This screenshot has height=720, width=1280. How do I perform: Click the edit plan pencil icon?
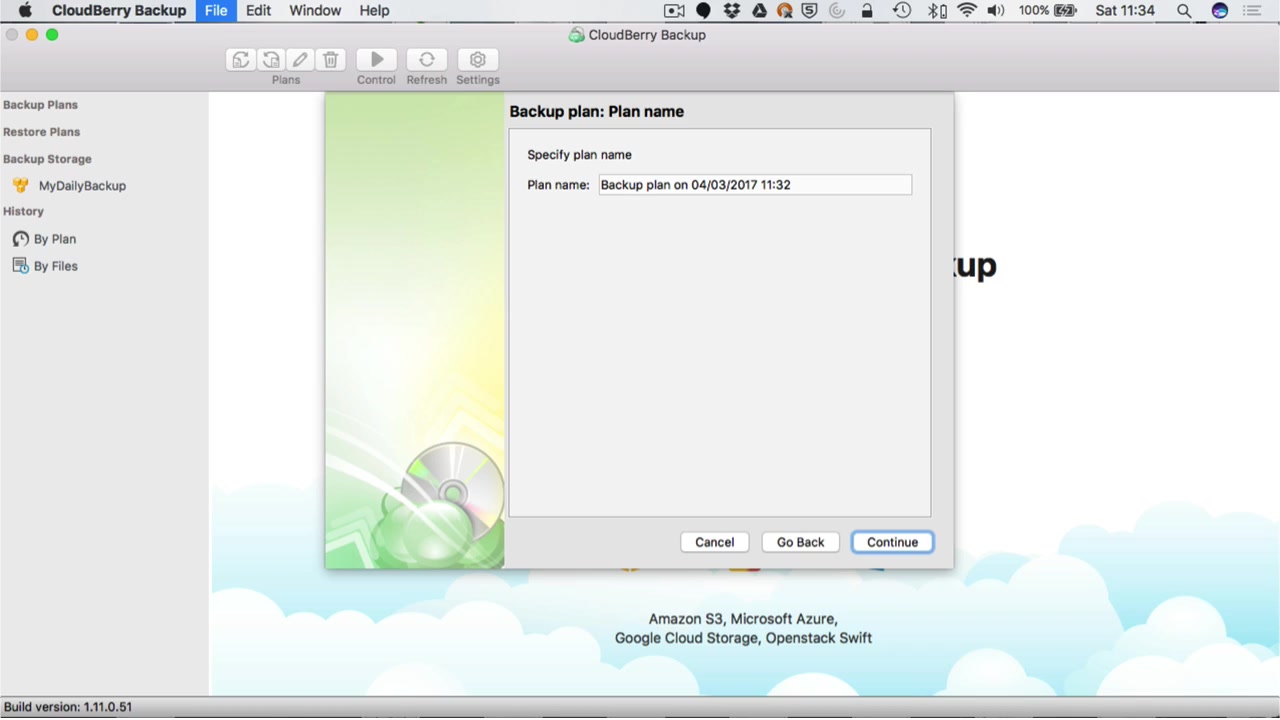pos(300,60)
